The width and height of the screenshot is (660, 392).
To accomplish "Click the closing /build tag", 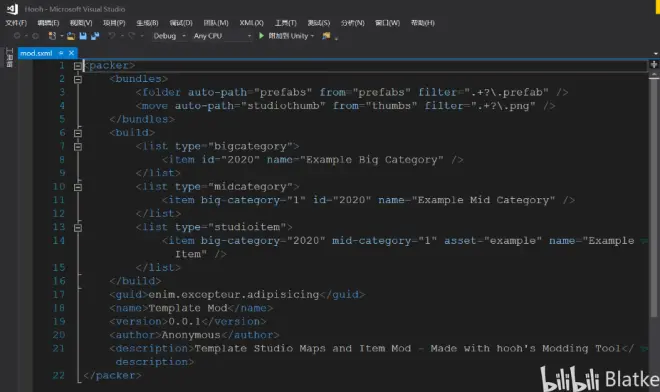I will point(135,281).
